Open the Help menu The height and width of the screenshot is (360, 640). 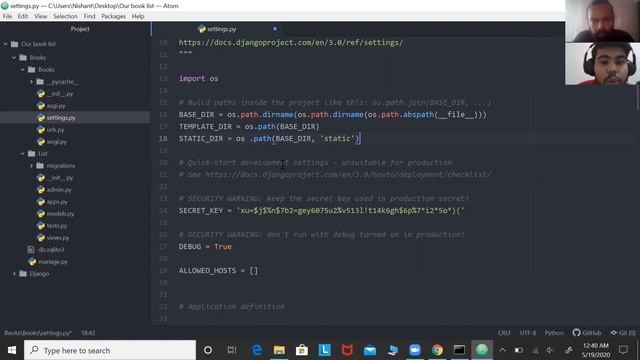click(x=138, y=16)
